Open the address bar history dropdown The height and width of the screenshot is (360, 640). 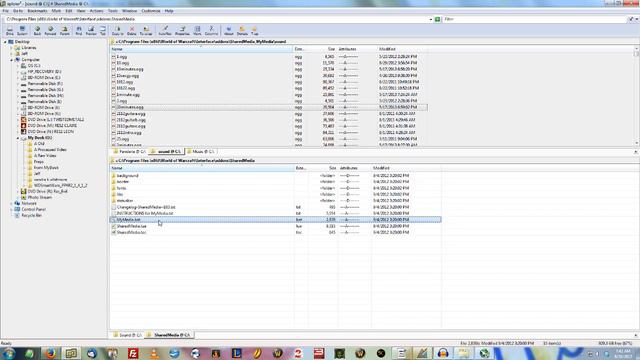point(431,19)
